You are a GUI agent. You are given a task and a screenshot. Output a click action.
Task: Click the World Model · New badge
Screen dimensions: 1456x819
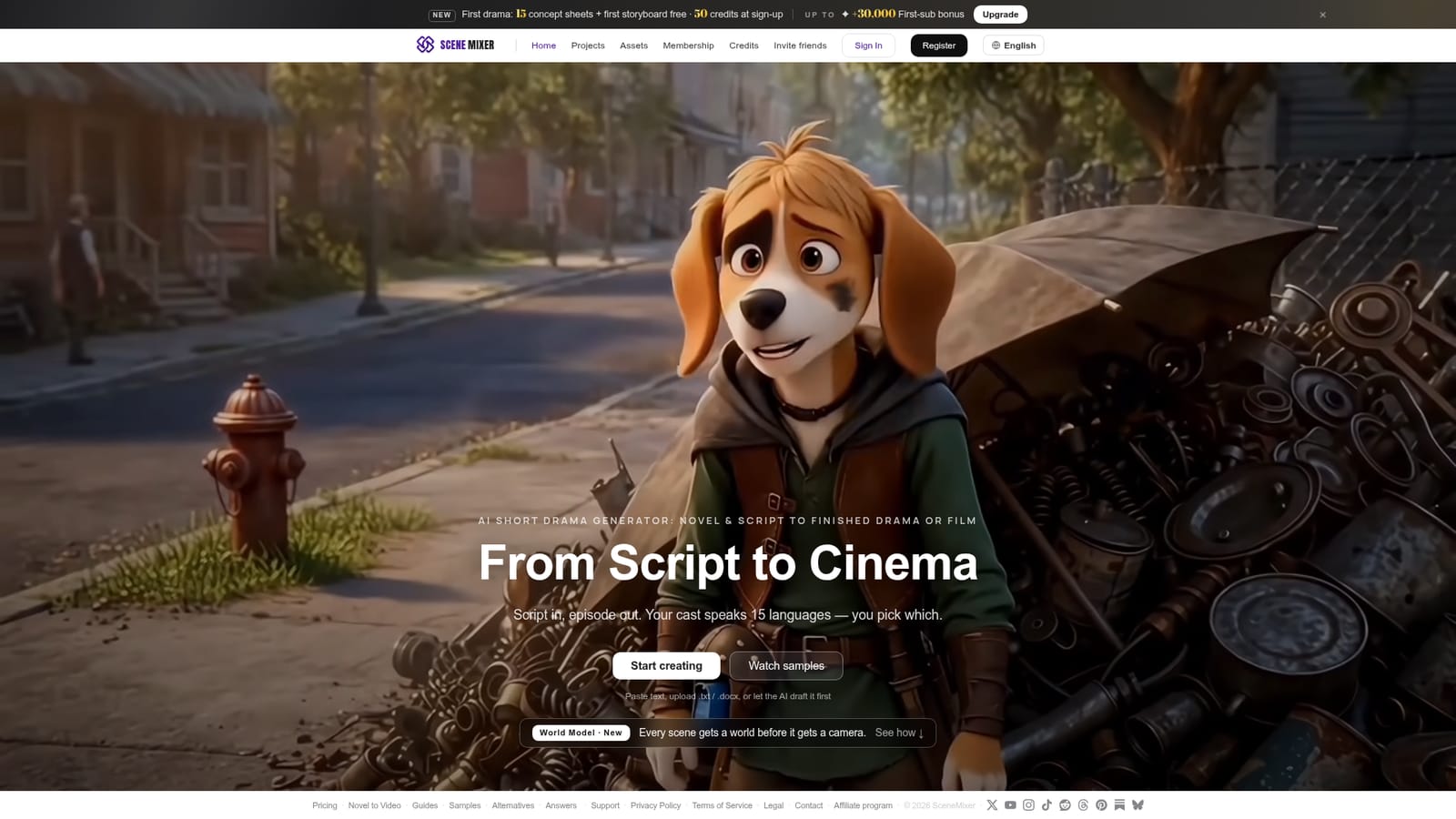581,733
